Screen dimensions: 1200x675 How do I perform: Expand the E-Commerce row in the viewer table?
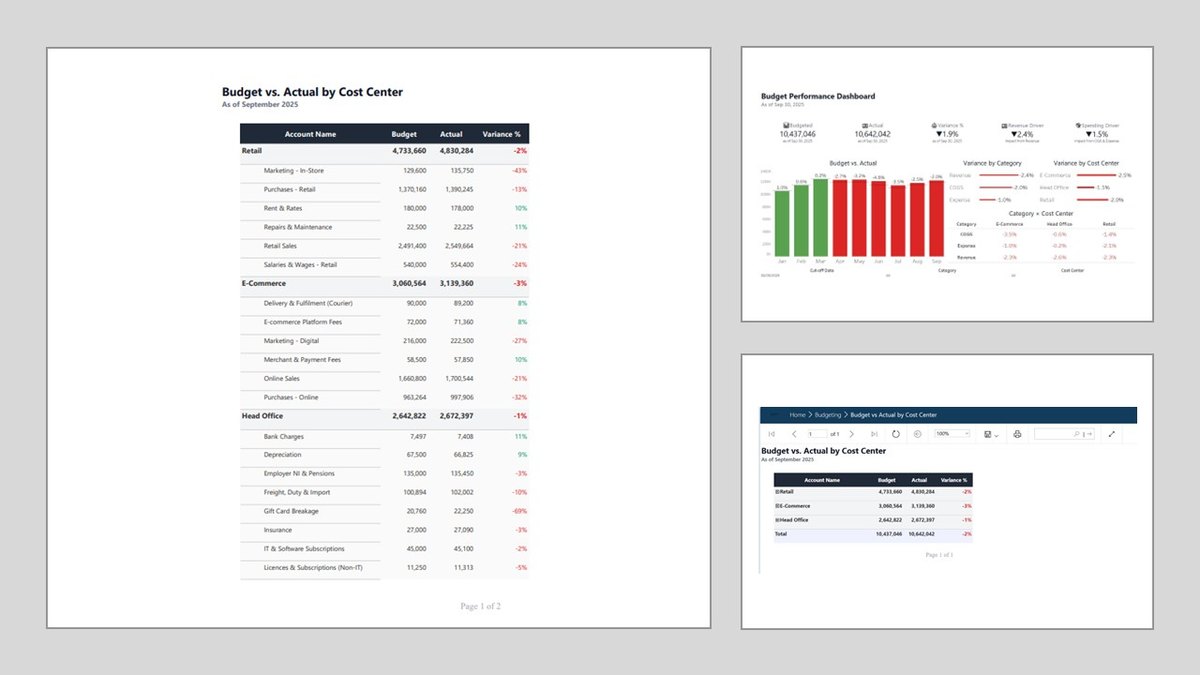coord(777,506)
